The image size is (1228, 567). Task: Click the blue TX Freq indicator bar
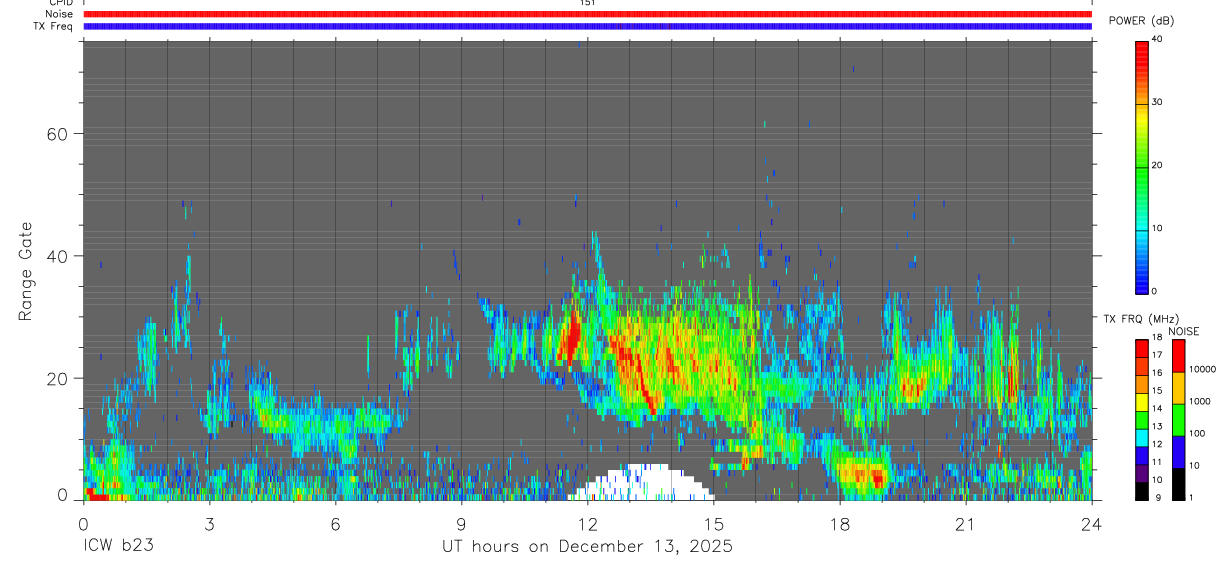587,26
